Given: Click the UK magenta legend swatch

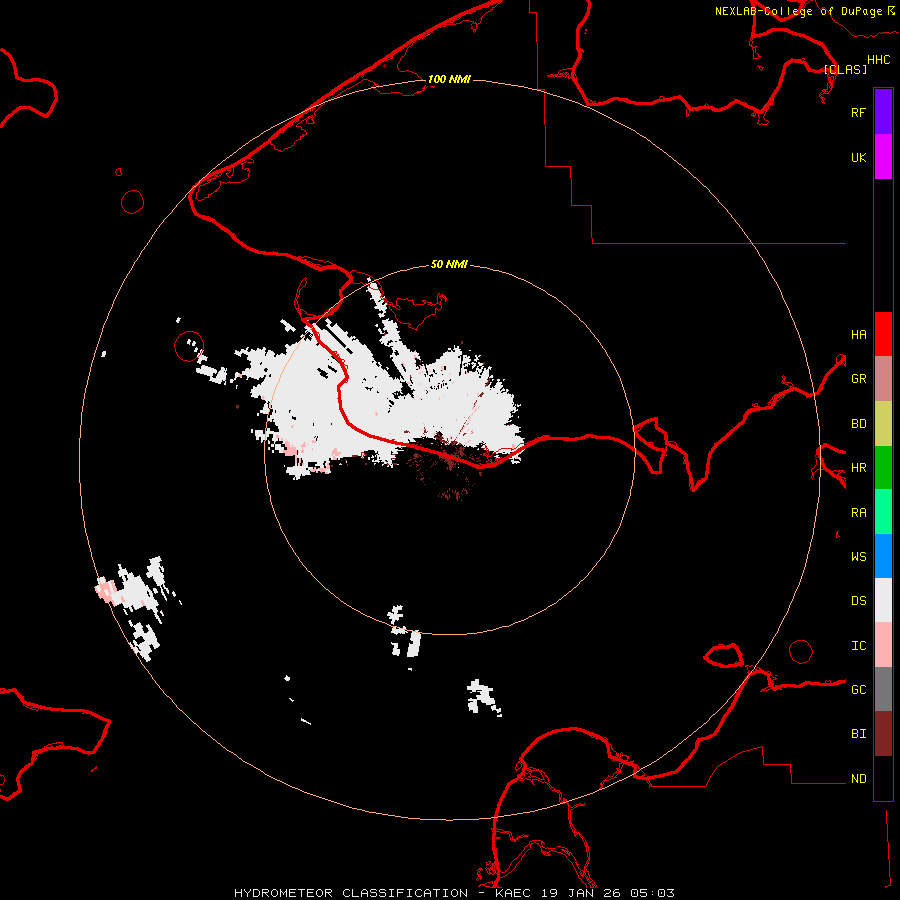Looking at the screenshot, I should (883, 157).
